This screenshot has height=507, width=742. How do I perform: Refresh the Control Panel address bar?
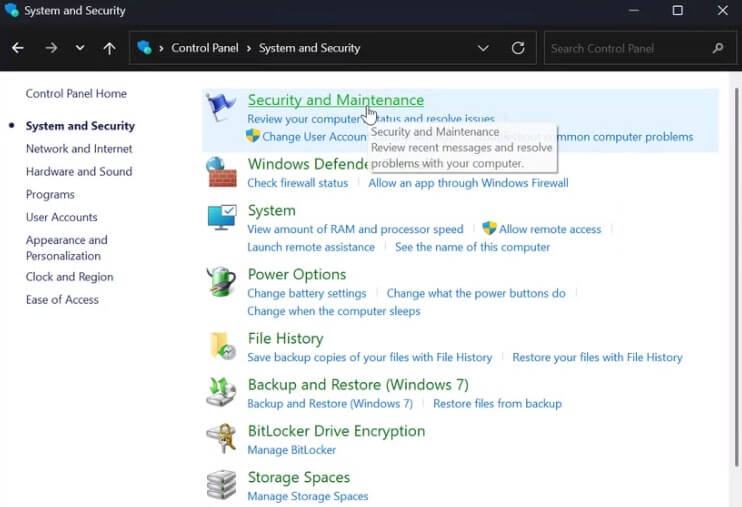517,48
